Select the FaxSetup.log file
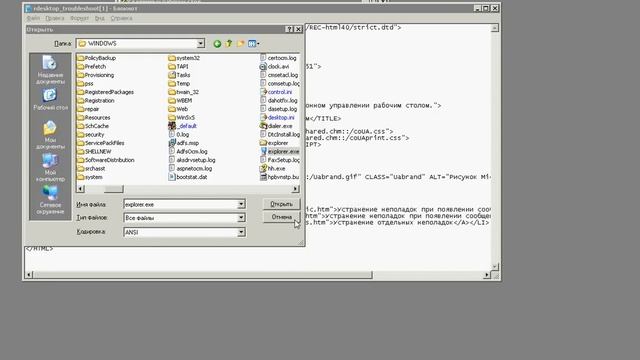 (280, 160)
